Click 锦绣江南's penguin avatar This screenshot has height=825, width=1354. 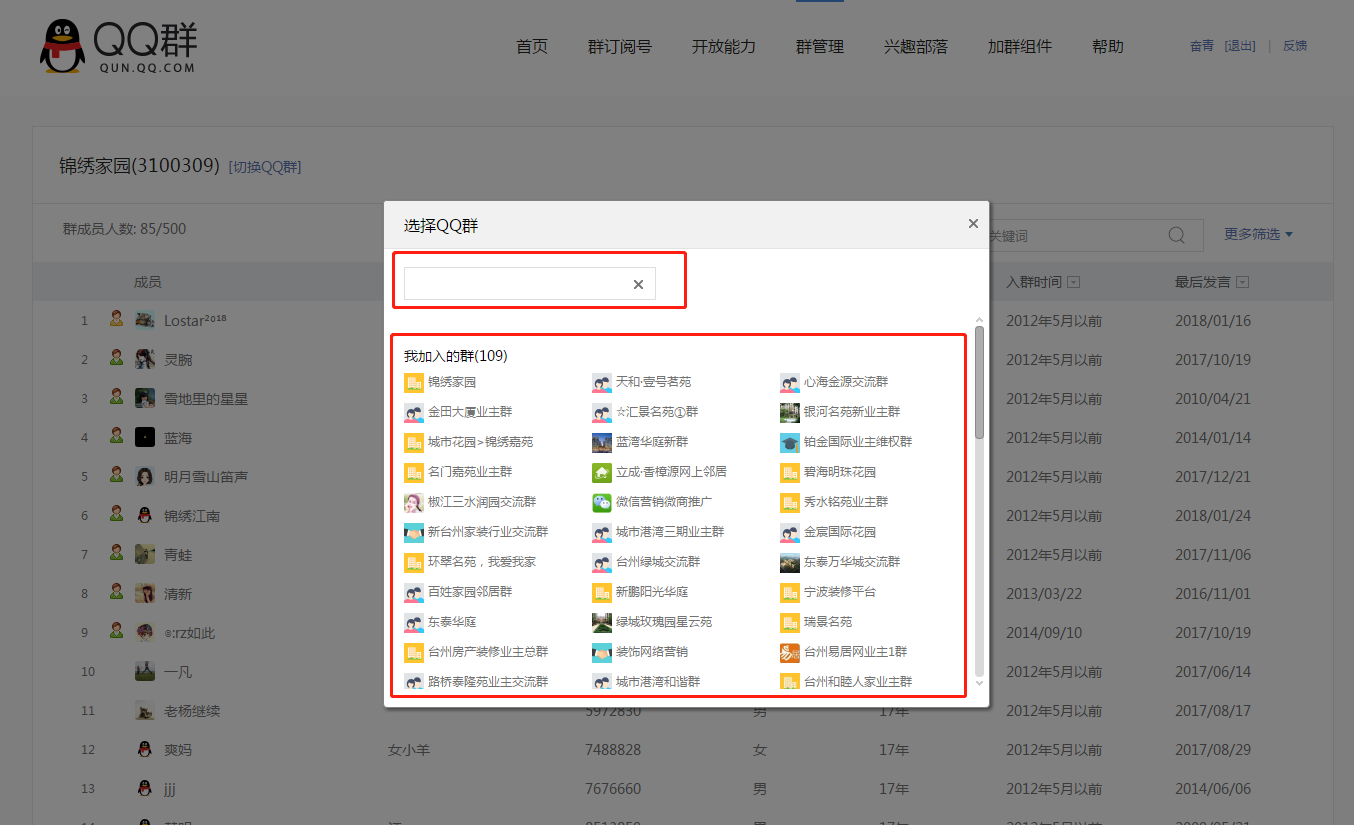coord(145,515)
